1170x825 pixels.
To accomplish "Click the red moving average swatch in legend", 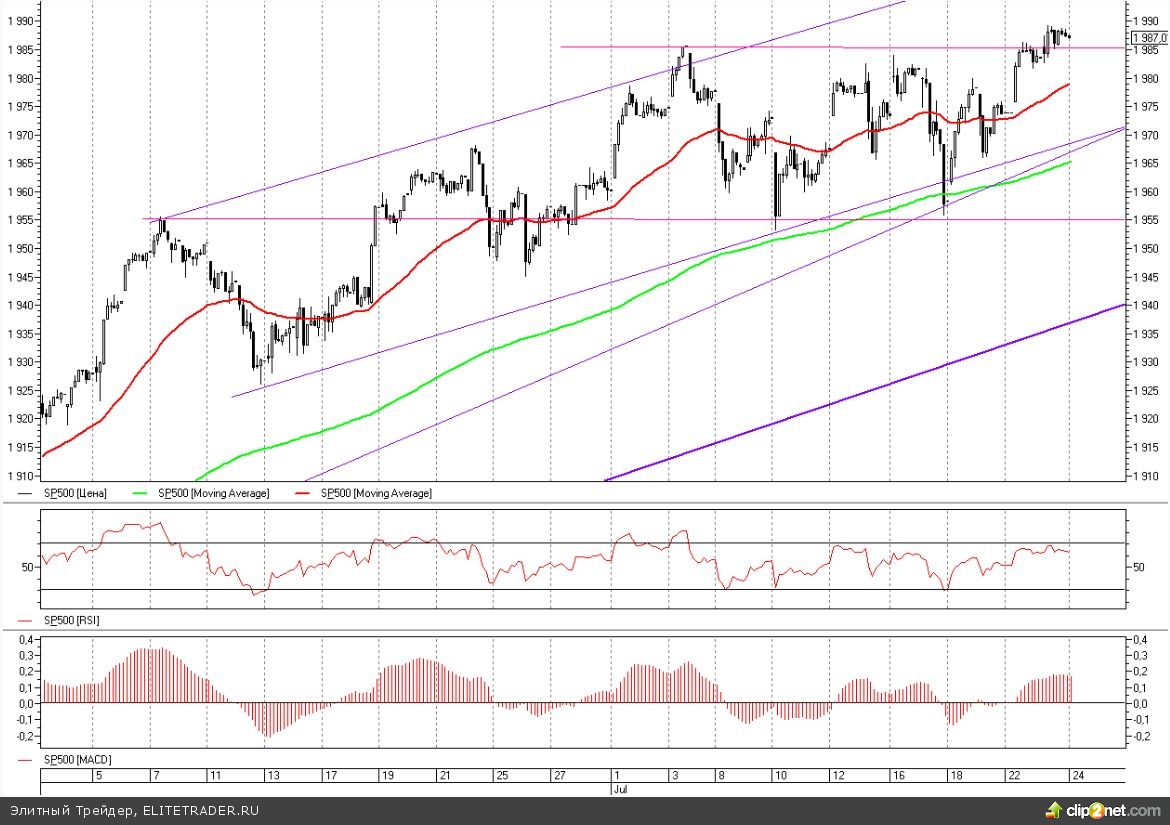I will click(307, 493).
